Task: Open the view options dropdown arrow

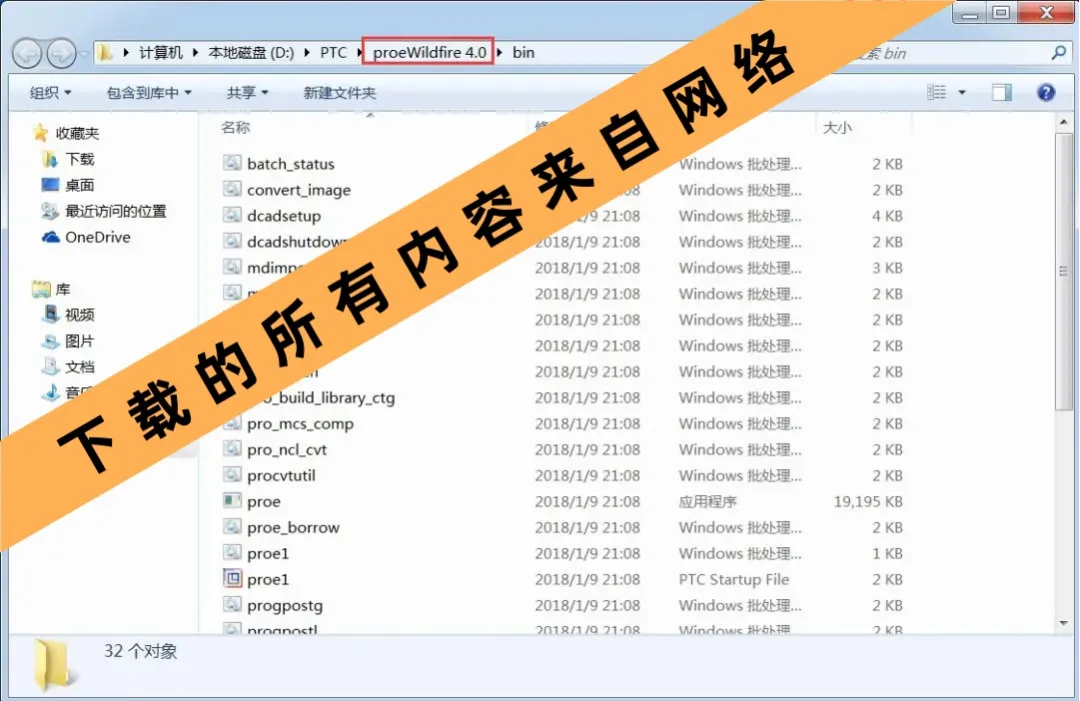Action: tap(962, 92)
